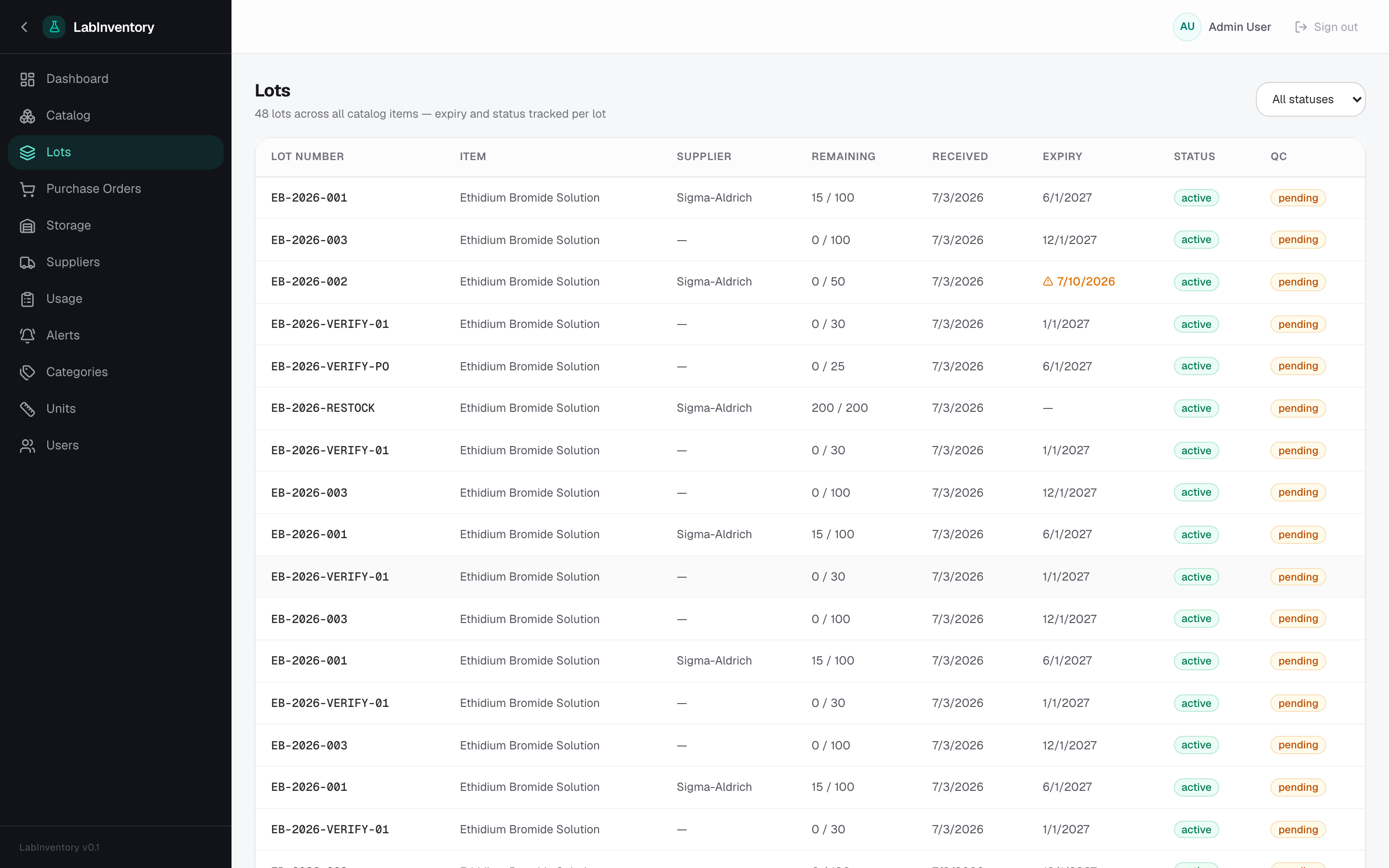
Task: Open Categories from the sidebar
Action: click(115, 373)
